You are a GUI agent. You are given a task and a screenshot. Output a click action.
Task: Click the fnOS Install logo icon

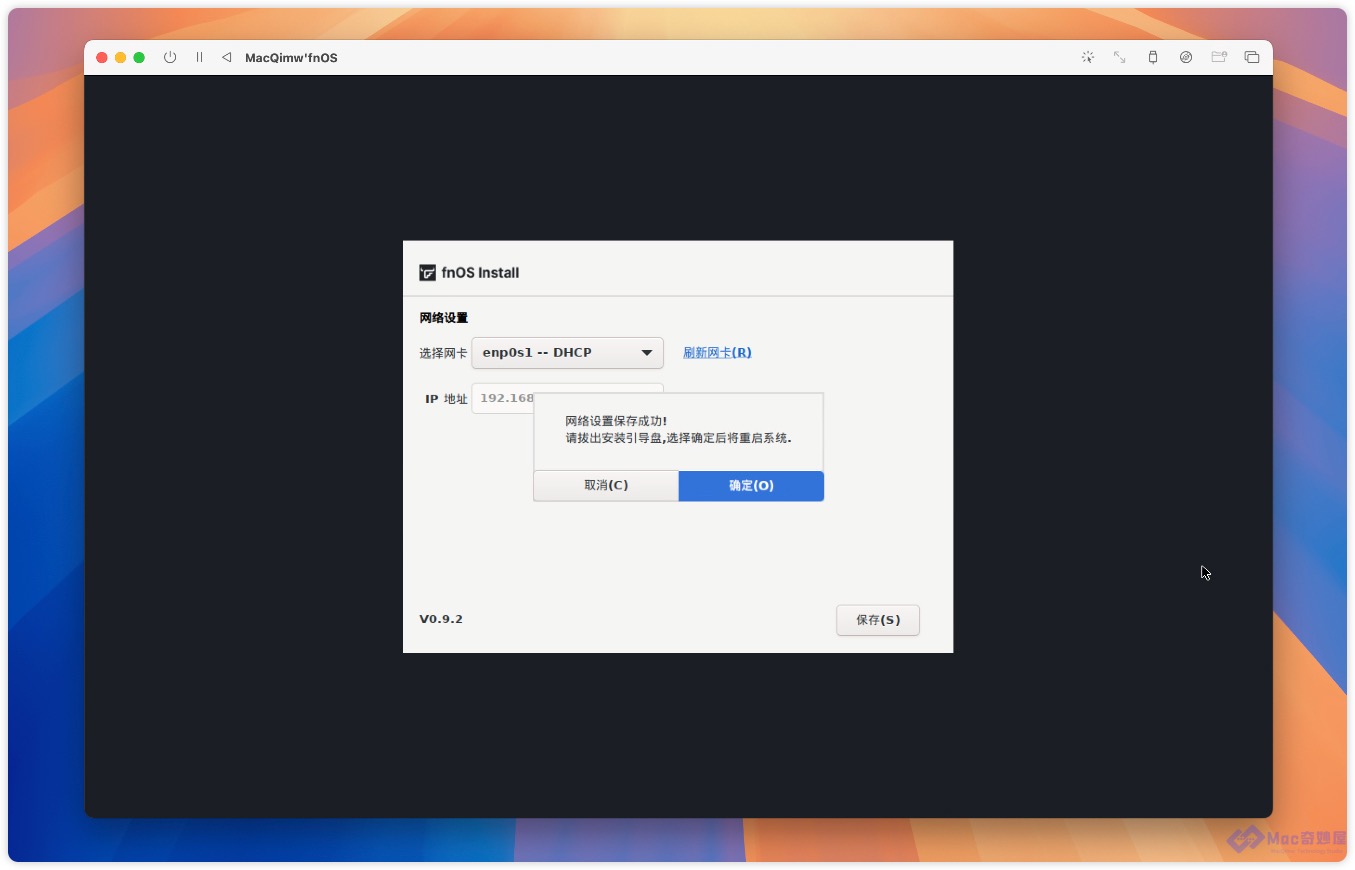(x=427, y=273)
